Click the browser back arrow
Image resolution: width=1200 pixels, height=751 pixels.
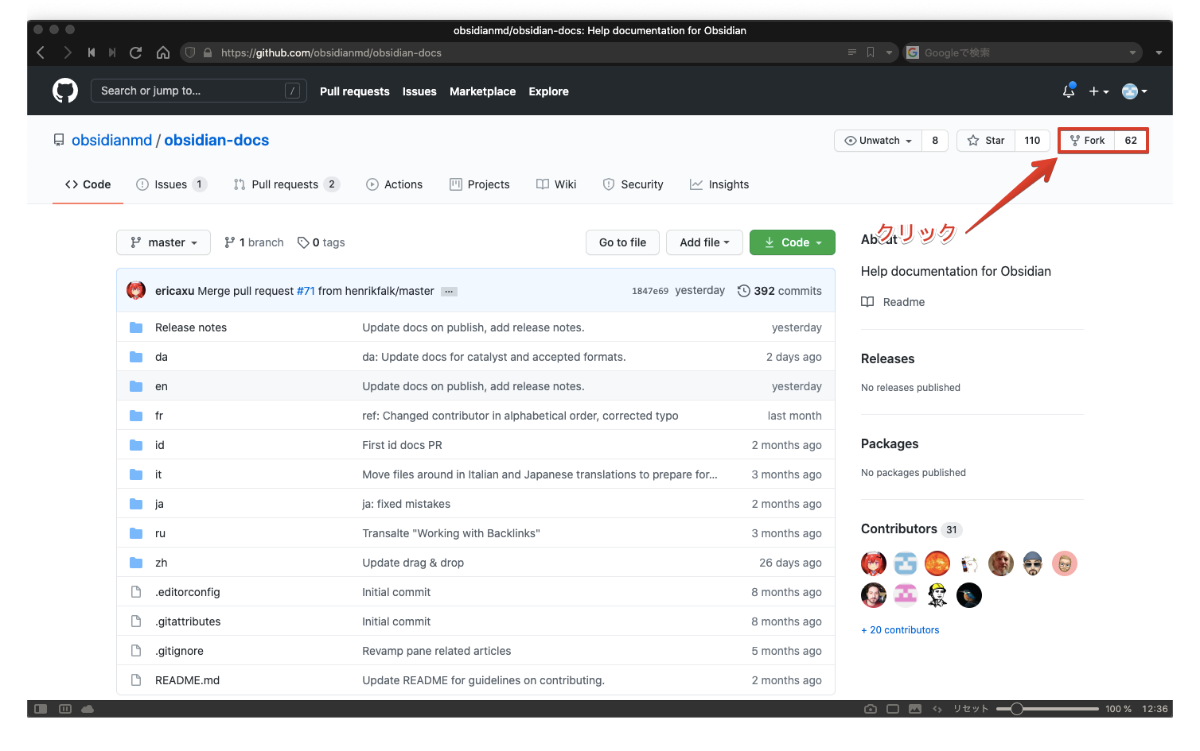(x=41, y=53)
